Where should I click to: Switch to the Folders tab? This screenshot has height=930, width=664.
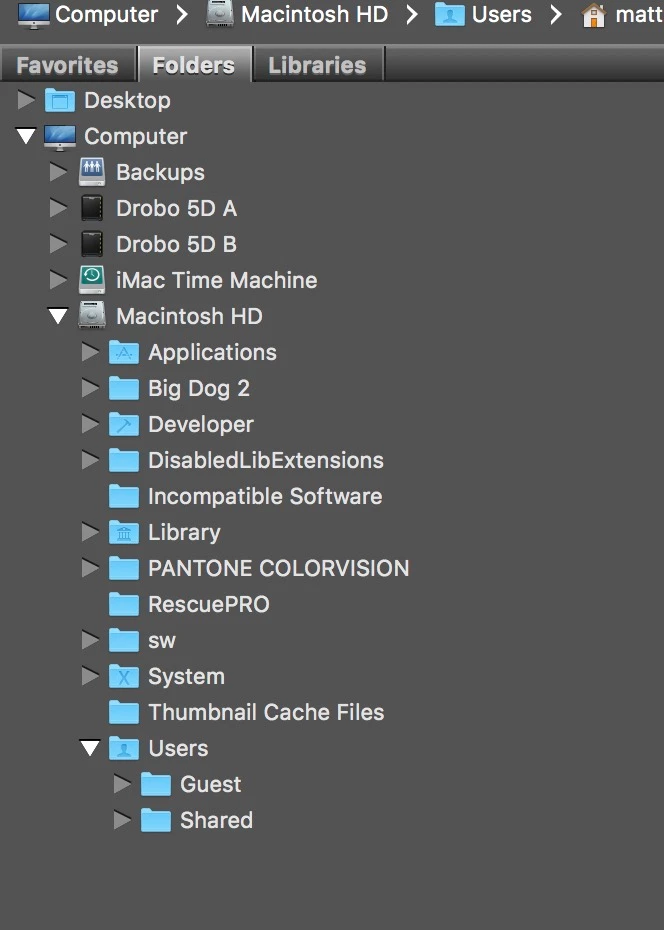click(194, 64)
